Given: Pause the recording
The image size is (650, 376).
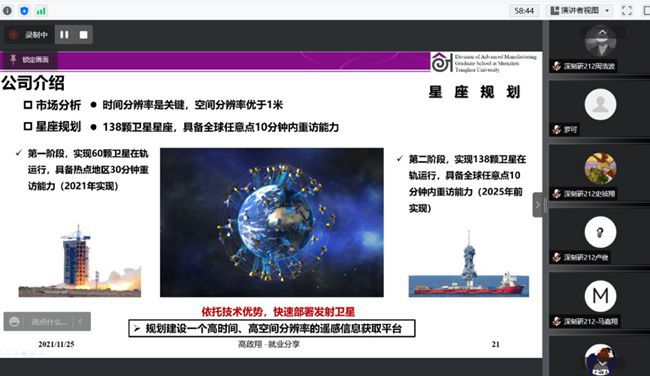Looking at the screenshot, I should pos(64,35).
